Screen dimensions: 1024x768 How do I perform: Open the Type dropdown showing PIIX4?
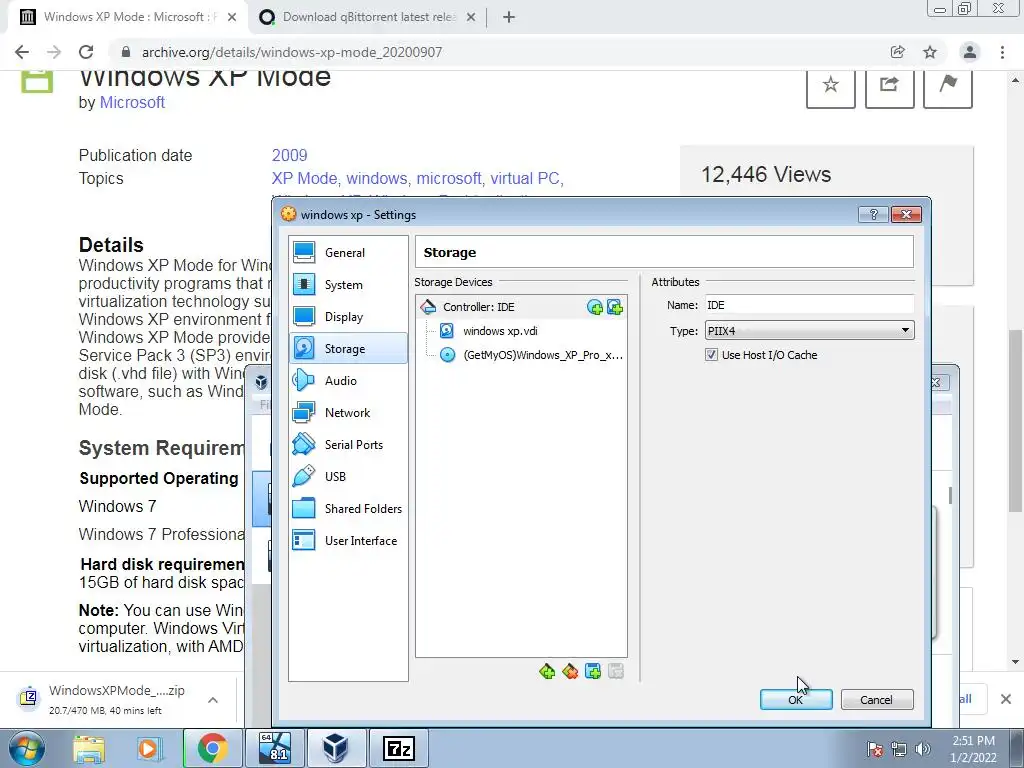pyautogui.click(x=809, y=330)
